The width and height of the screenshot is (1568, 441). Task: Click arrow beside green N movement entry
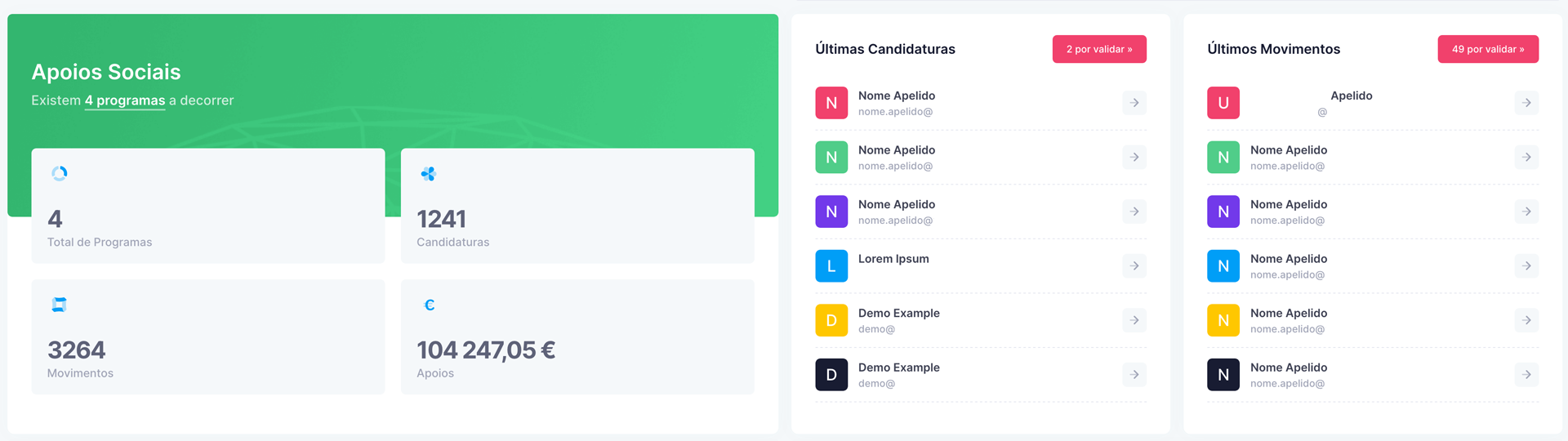[x=1526, y=158]
